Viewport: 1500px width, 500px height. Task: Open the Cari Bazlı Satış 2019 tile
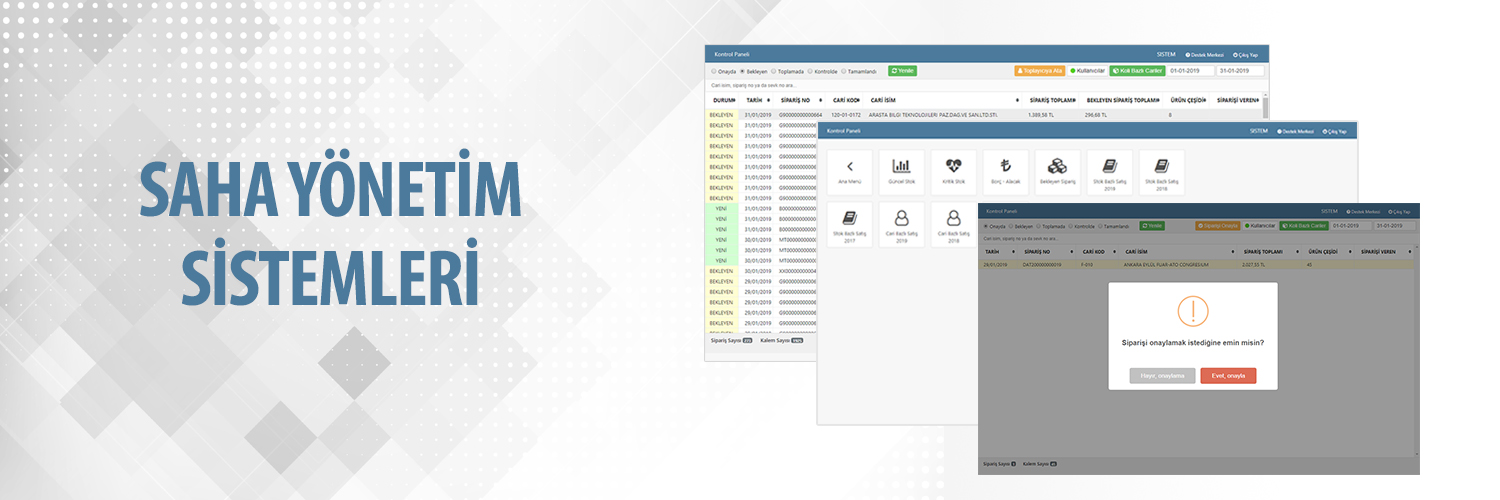pos(902,224)
